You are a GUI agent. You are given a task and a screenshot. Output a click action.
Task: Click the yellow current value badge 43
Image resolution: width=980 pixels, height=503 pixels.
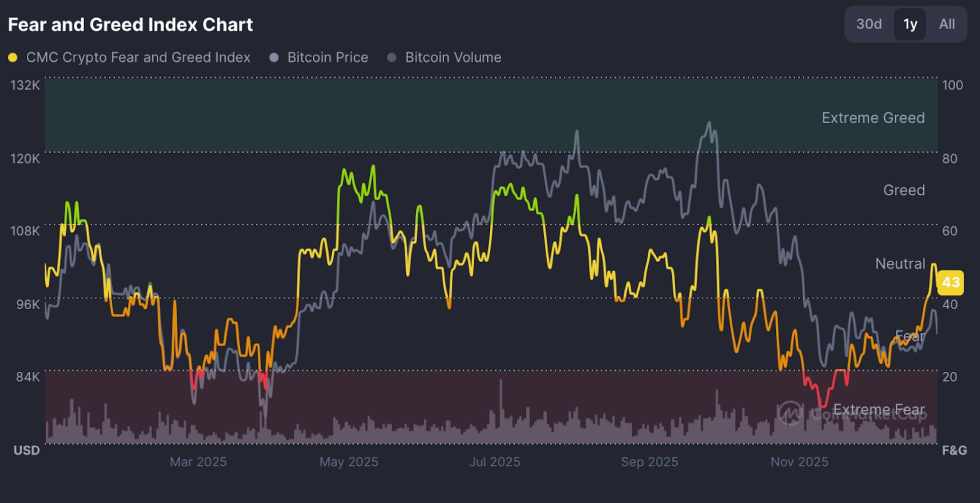pyautogui.click(x=951, y=281)
